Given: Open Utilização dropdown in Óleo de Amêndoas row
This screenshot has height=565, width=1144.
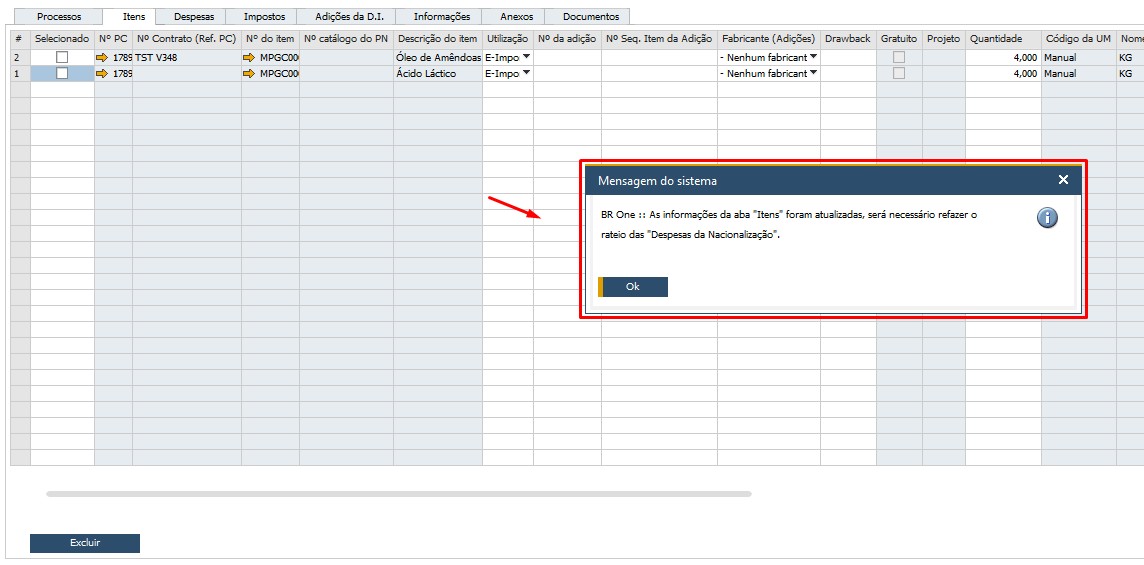Looking at the screenshot, I should click(x=526, y=56).
